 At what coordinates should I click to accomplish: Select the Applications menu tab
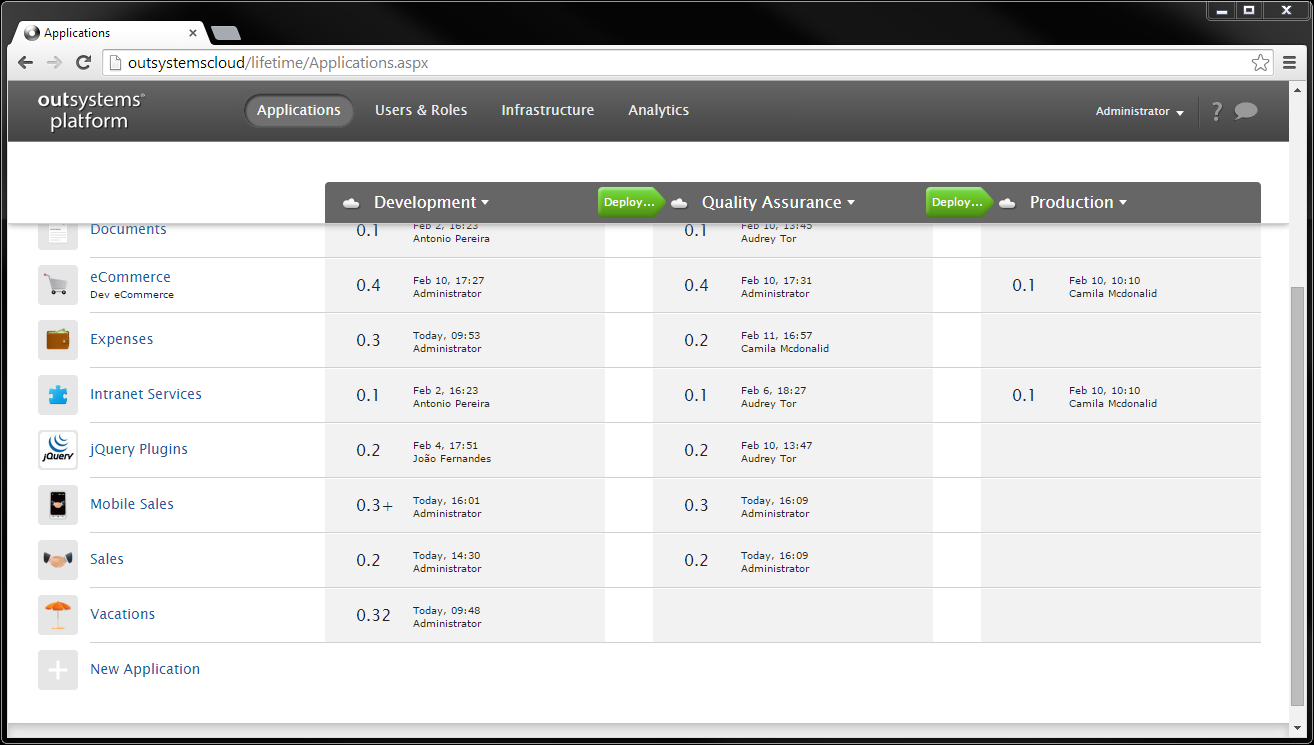299,110
